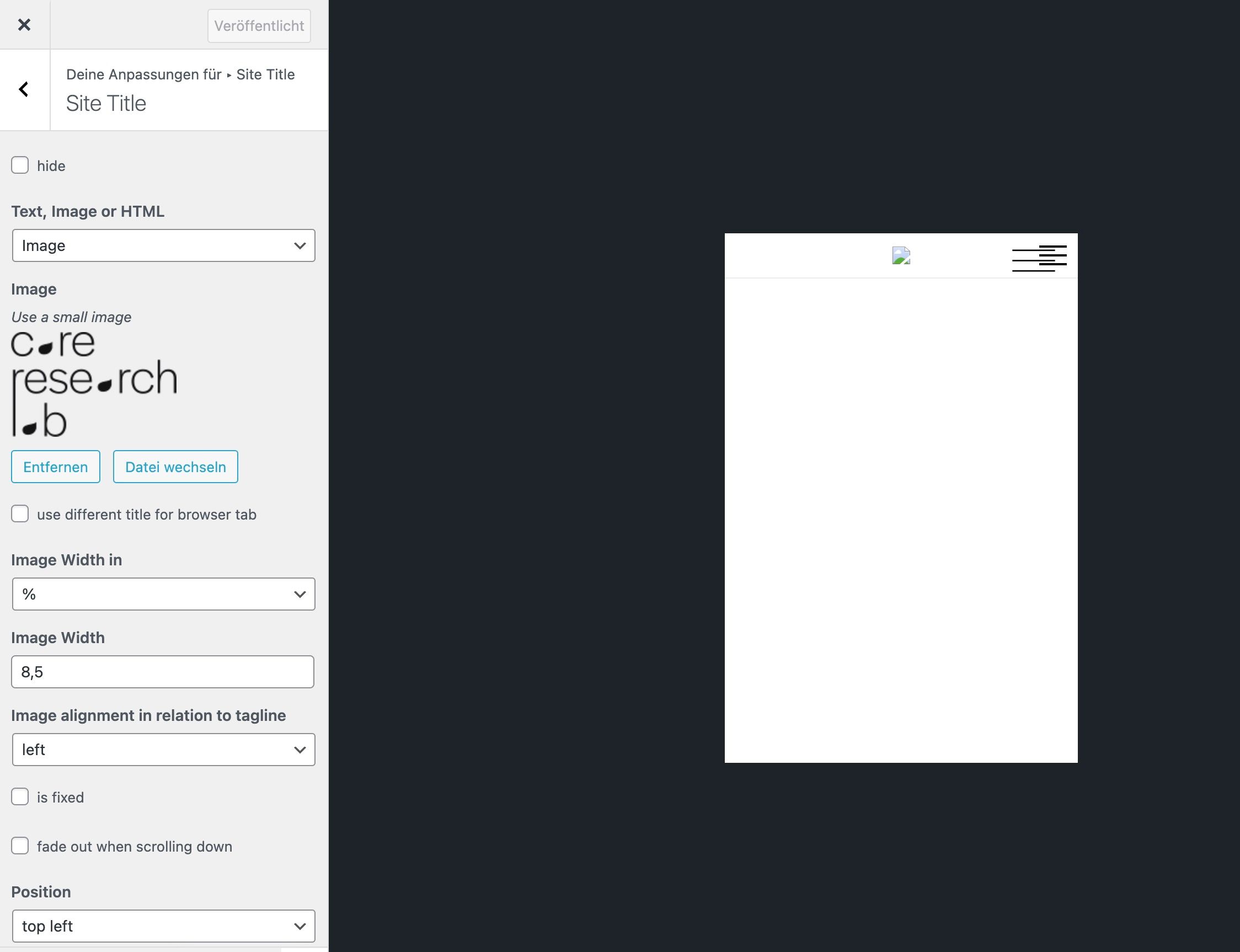The width and height of the screenshot is (1240, 952).
Task: Open the hamburger menu icon in preview
Action: click(1039, 258)
